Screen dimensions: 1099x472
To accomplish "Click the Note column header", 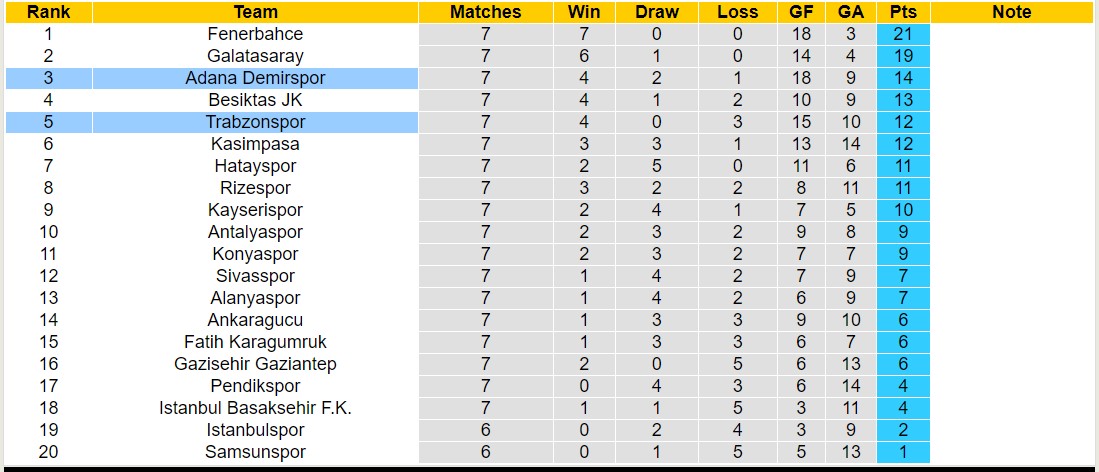I will coord(1011,12).
